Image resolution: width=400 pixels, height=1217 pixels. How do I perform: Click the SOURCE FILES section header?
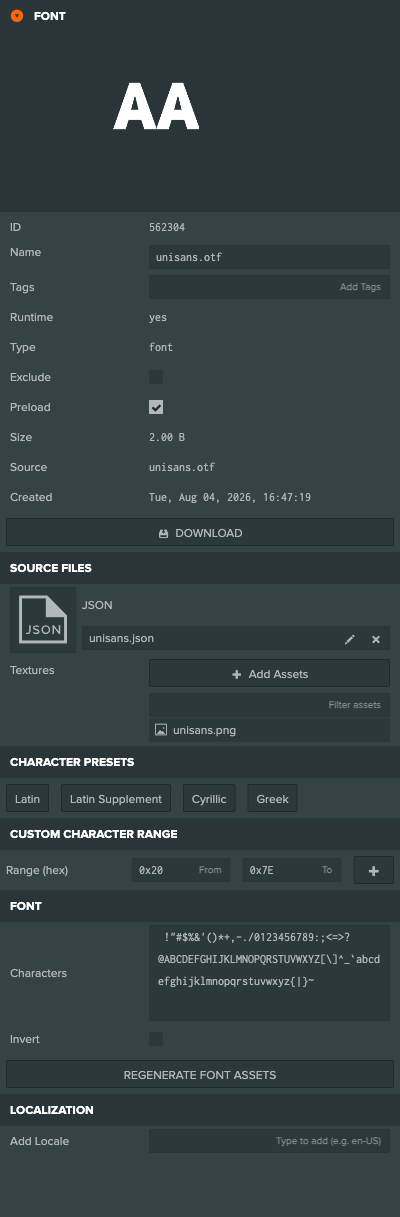pyautogui.click(x=200, y=568)
